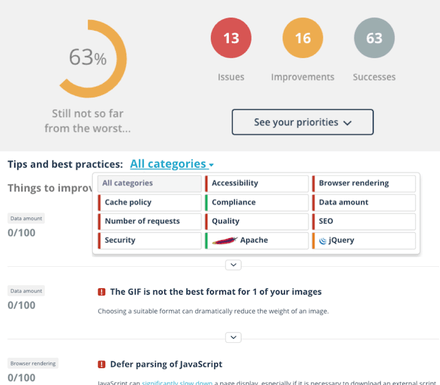Expand details chevron below the GIF issue

(233, 337)
